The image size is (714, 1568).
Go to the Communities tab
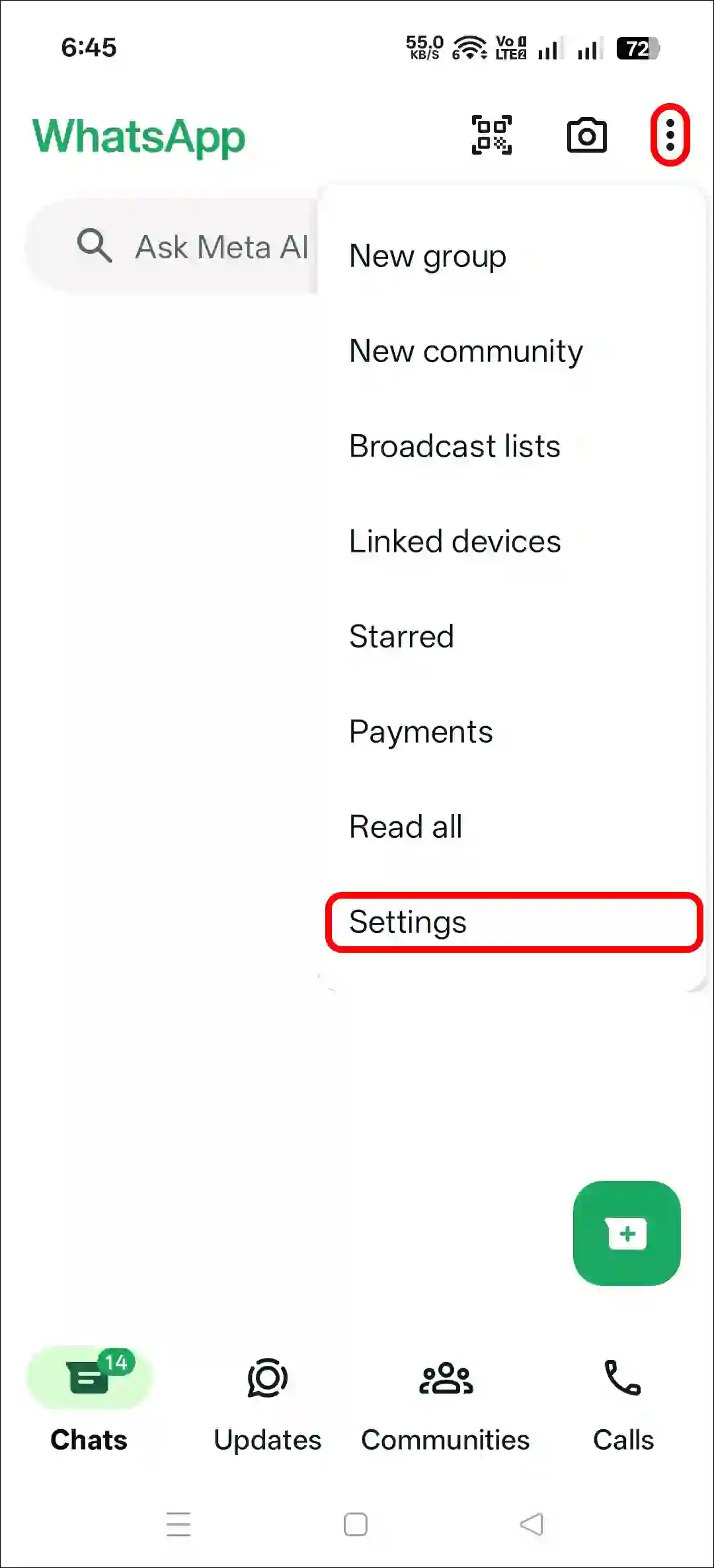[x=446, y=1400]
